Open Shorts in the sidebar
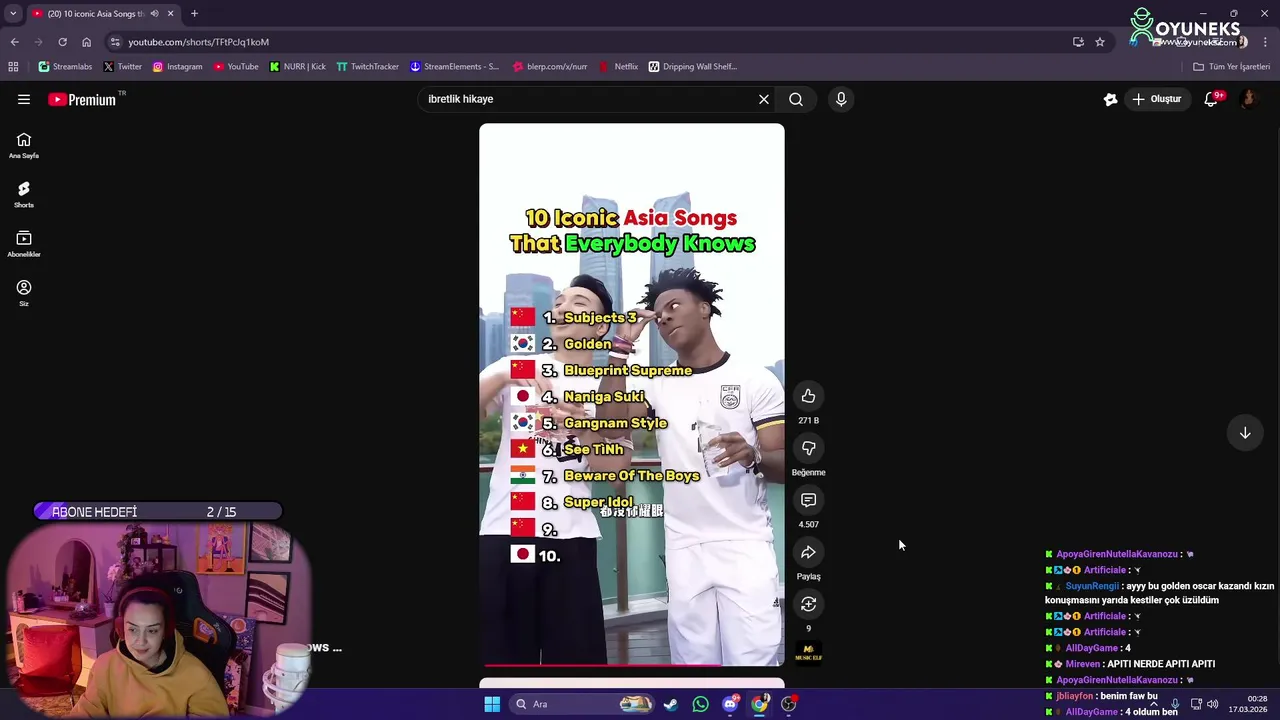Image resolution: width=1280 pixels, height=720 pixels. click(24, 195)
